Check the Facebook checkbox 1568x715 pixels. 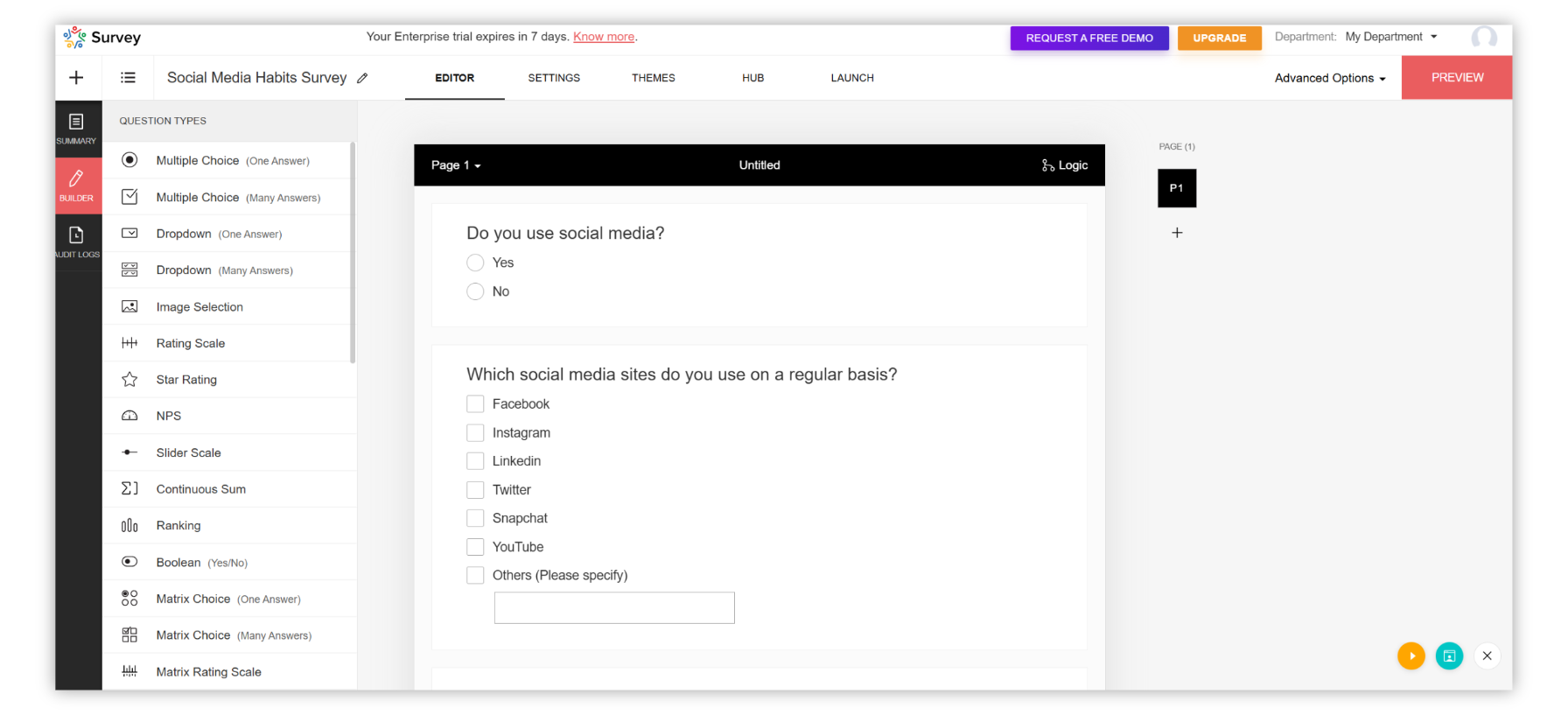pyautogui.click(x=475, y=403)
